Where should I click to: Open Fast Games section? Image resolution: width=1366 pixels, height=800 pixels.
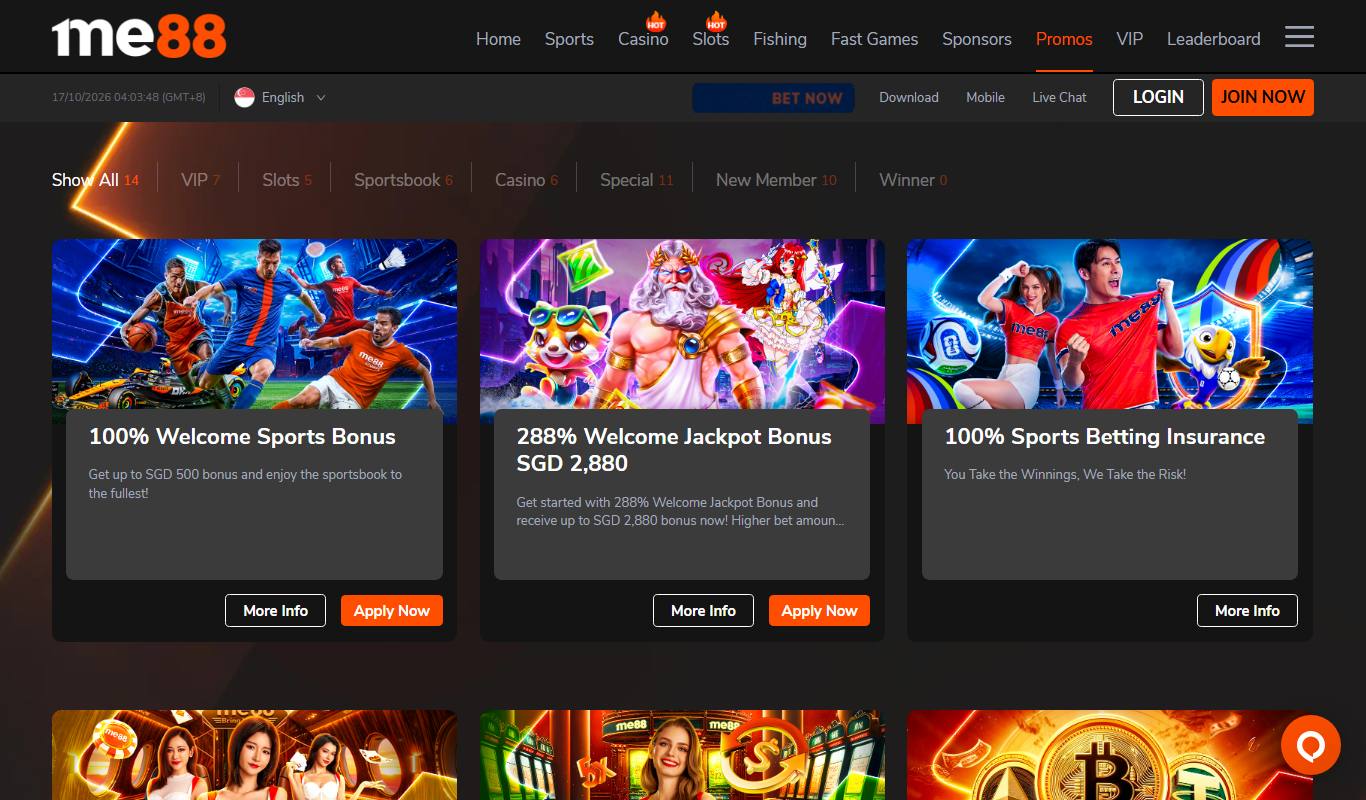click(874, 39)
